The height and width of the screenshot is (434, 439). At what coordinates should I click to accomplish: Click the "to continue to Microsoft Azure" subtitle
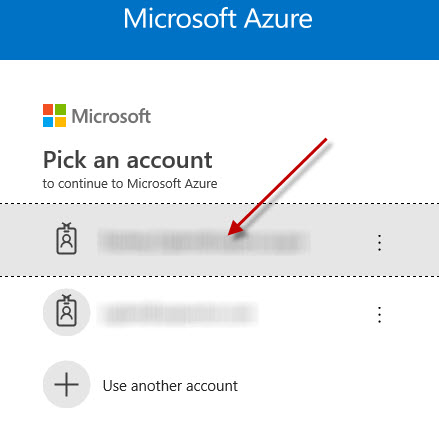(x=130, y=184)
